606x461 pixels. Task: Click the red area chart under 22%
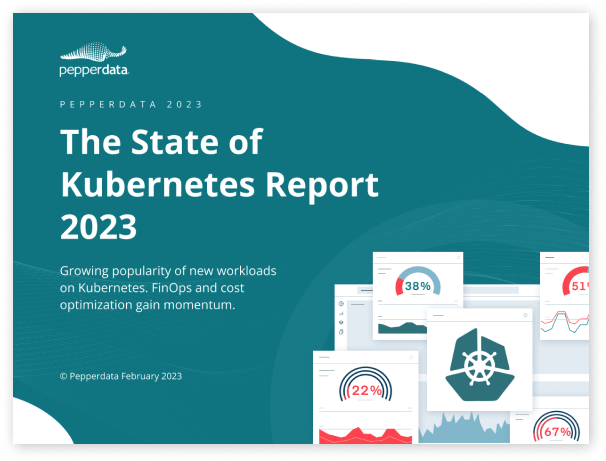click(366, 435)
